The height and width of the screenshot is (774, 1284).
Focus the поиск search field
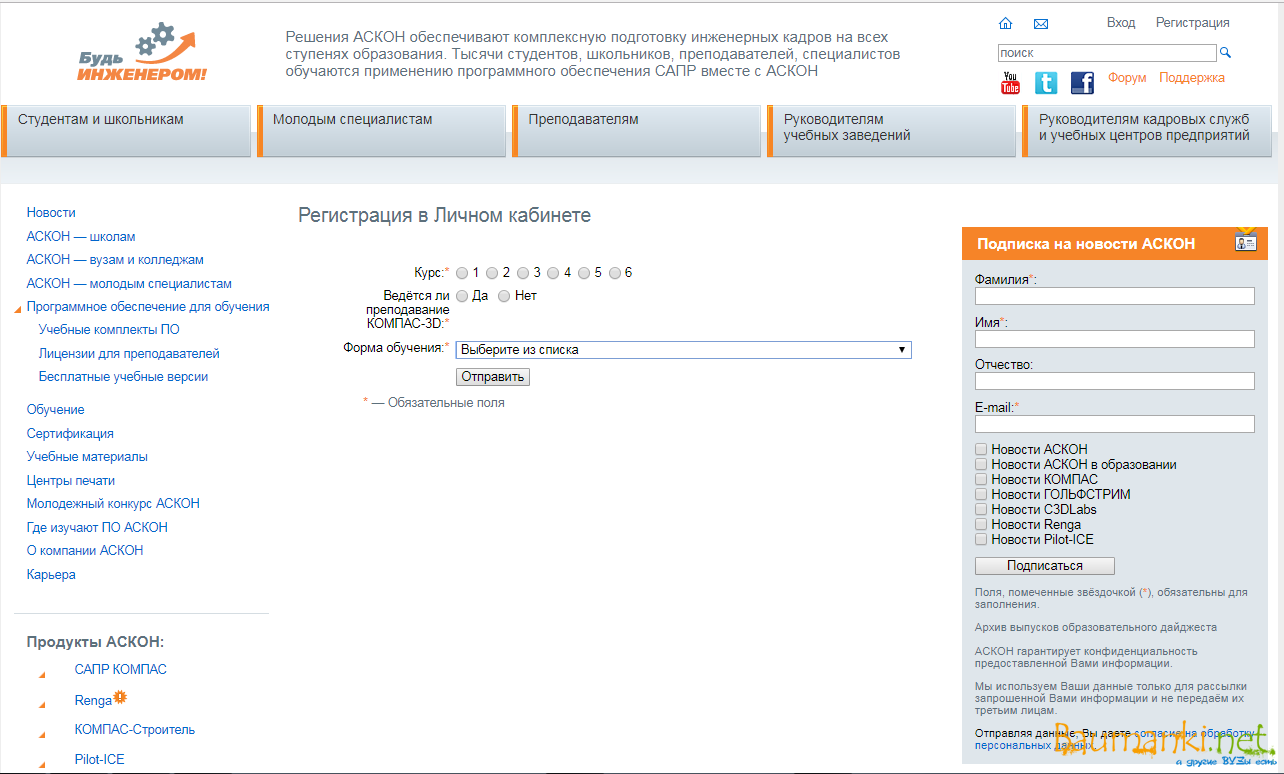1107,53
